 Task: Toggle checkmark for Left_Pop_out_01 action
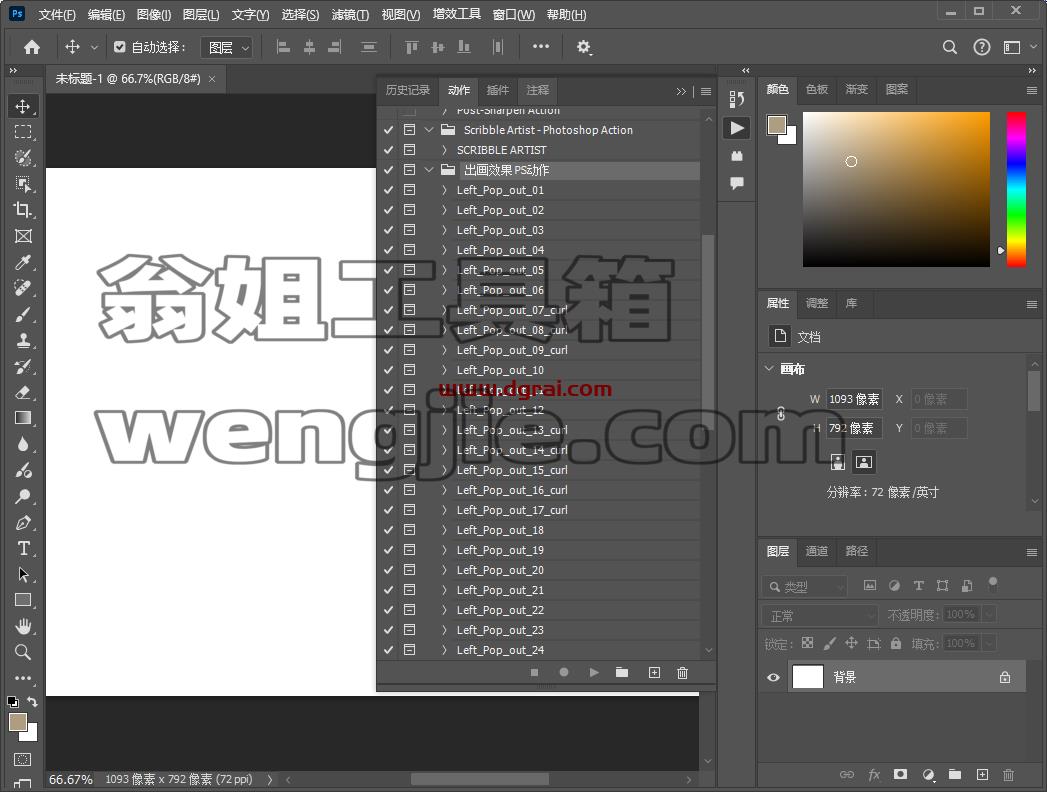388,190
